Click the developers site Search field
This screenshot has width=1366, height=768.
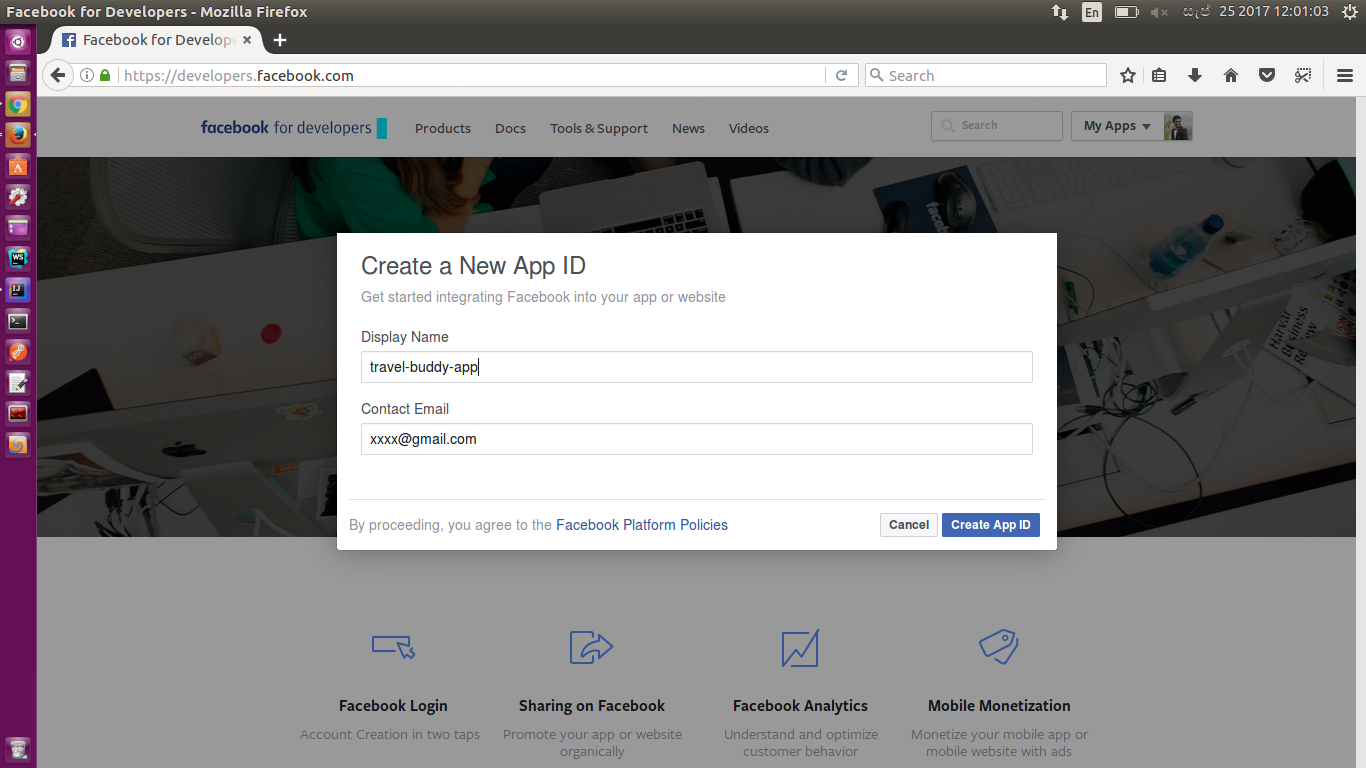pos(996,126)
